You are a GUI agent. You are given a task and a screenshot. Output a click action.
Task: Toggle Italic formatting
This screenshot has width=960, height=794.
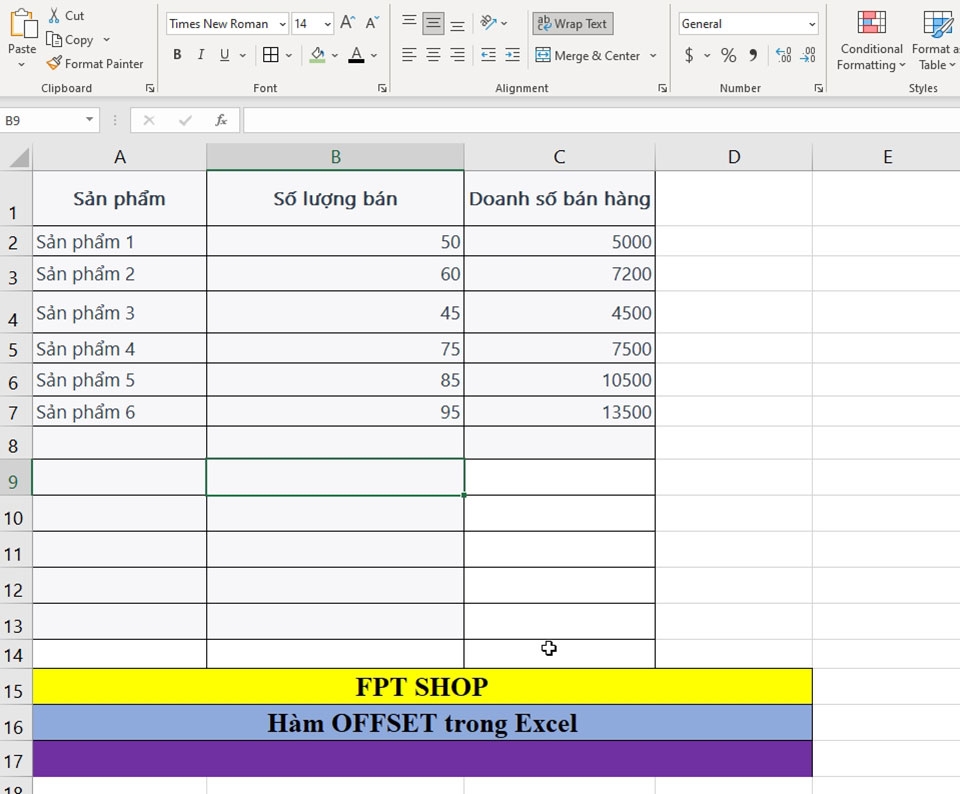click(x=201, y=54)
